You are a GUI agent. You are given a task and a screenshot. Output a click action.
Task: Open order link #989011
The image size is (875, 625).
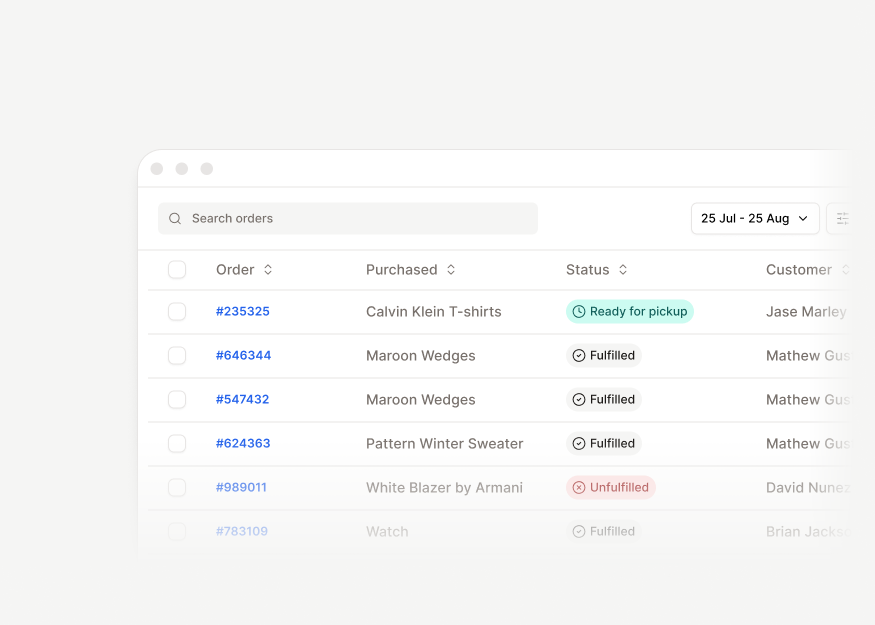pos(241,487)
